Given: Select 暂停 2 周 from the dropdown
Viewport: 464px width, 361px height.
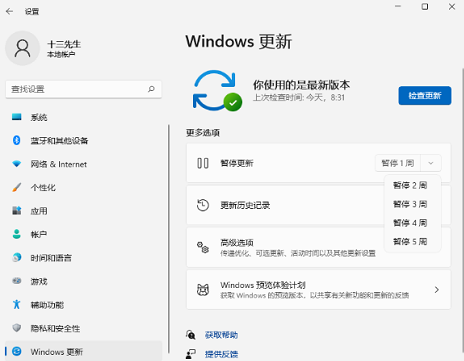Looking at the screenshot, I should pos(410,185).
